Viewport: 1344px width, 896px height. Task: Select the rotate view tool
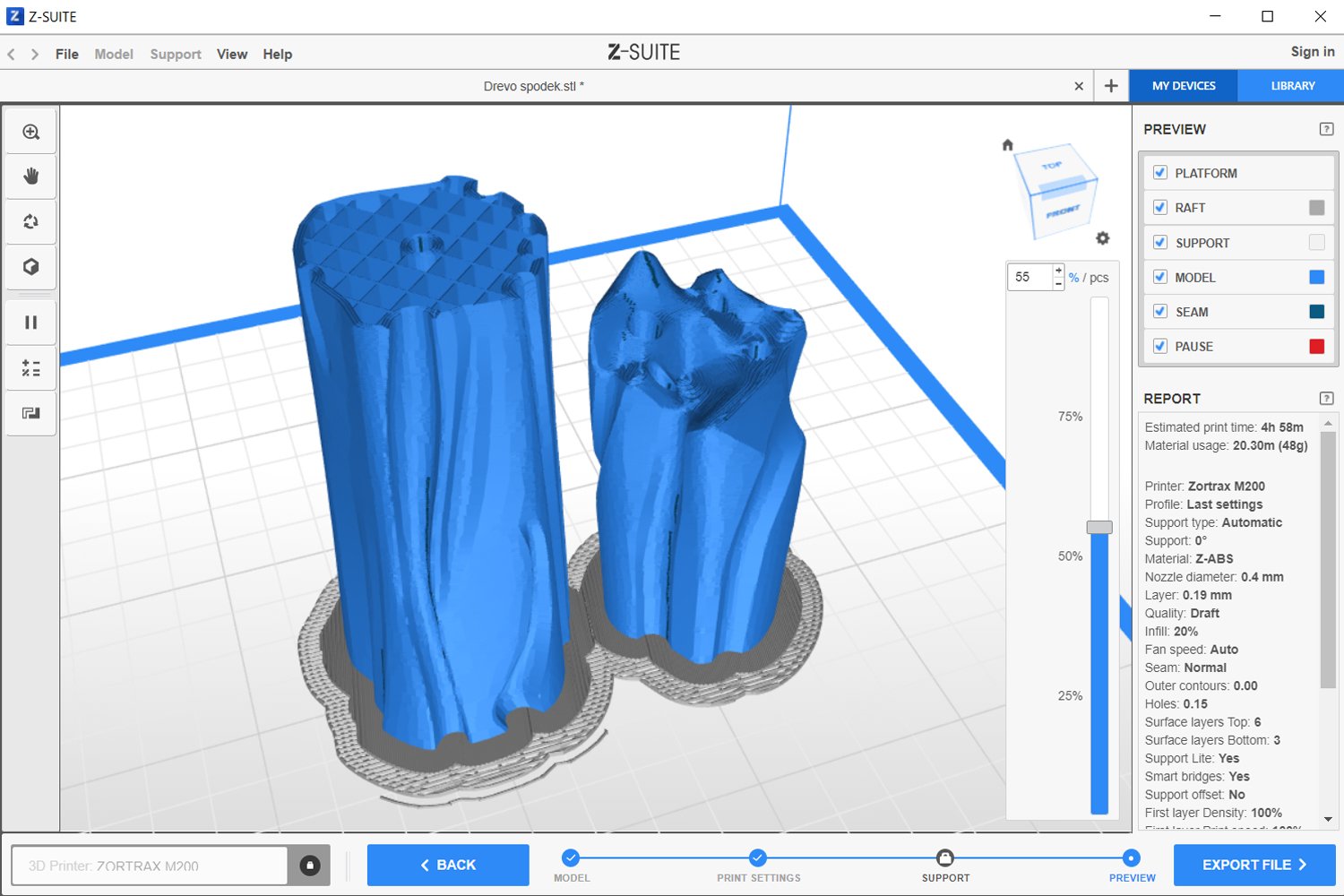(x=31, y=221)
